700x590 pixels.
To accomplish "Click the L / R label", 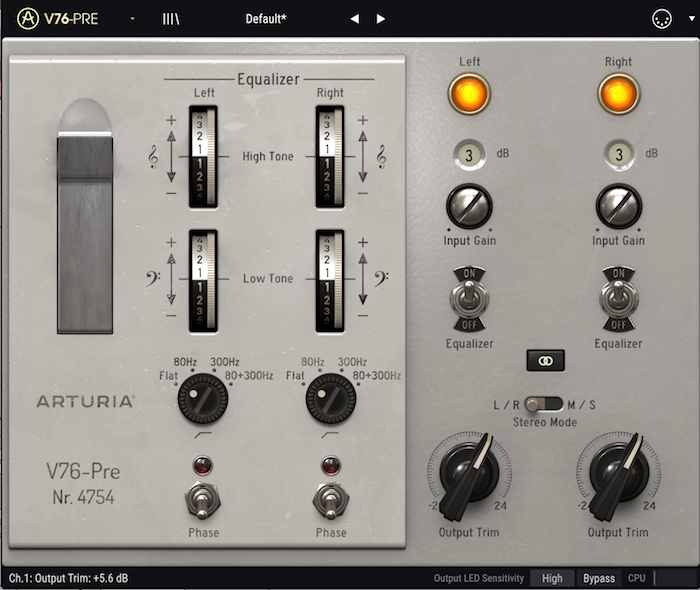I will pyautogui.click(x=507, y=405).
